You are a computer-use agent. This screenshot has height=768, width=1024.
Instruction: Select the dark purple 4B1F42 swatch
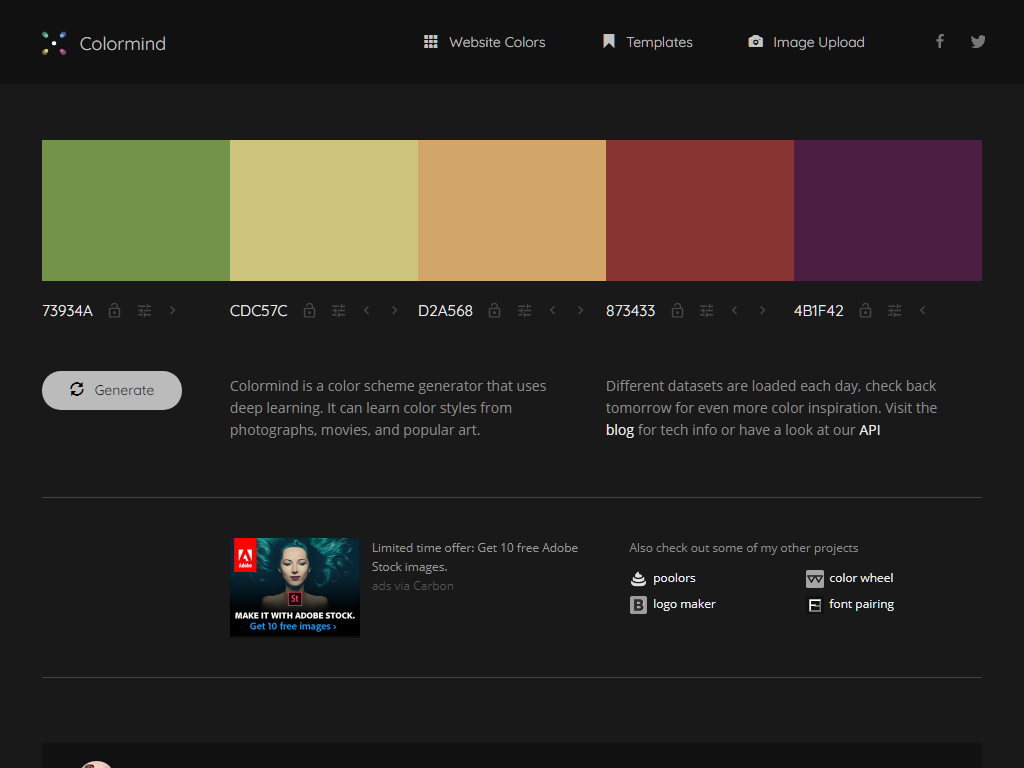(888, 210)
